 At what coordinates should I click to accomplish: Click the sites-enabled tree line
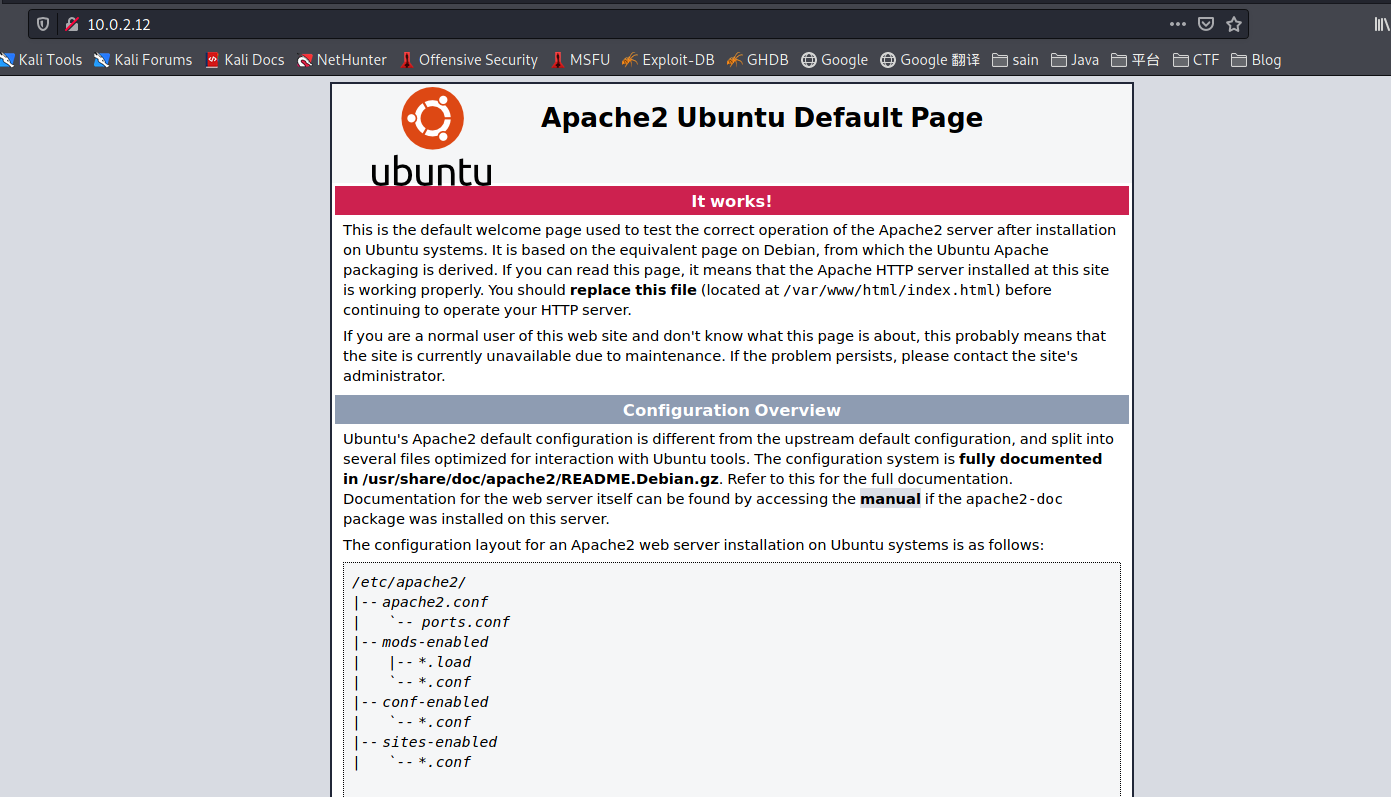[439, 742]
